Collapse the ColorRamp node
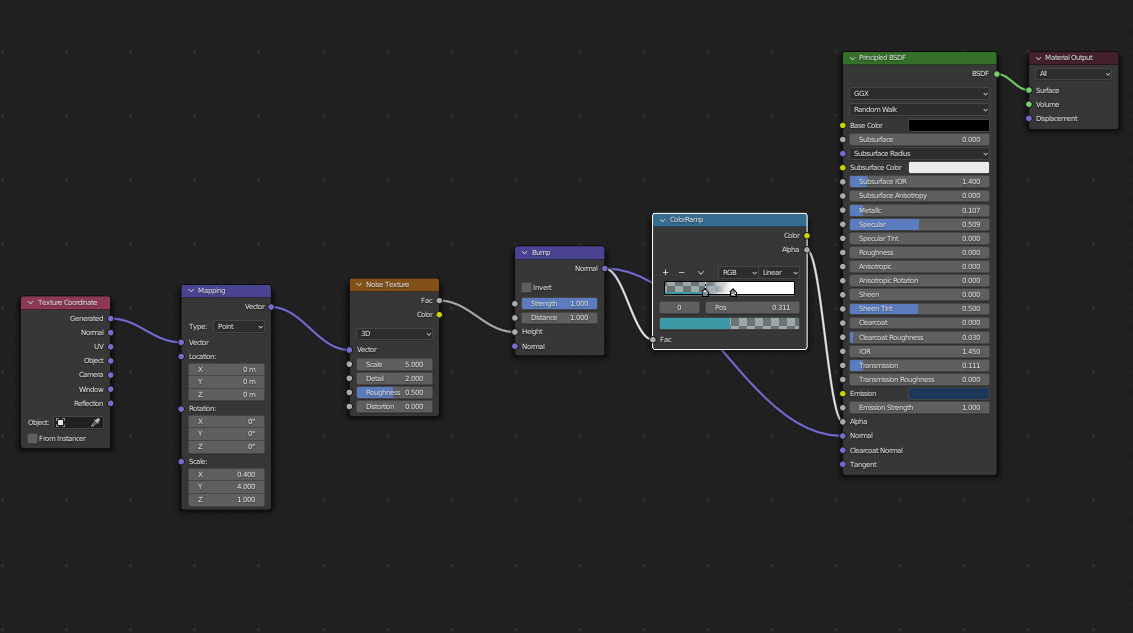The width and height of the screenshot is (1133, 633). click(663, 220)
